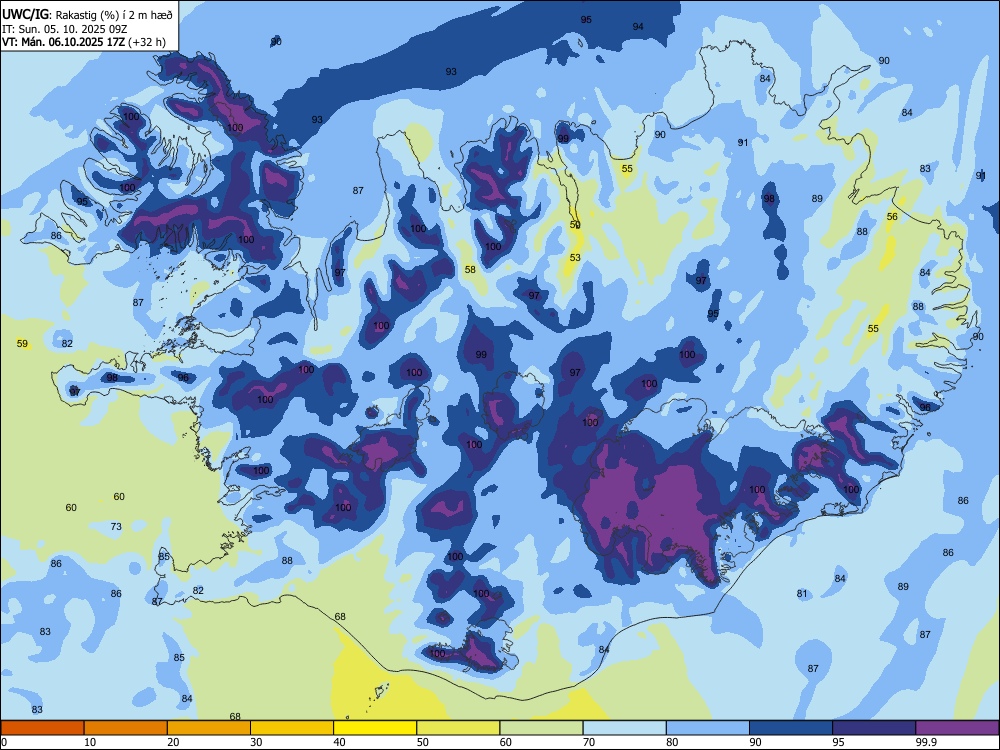1000x750 pixels.
Task: Click the '30' tick label on the color scale
Action: coord(256,742)
